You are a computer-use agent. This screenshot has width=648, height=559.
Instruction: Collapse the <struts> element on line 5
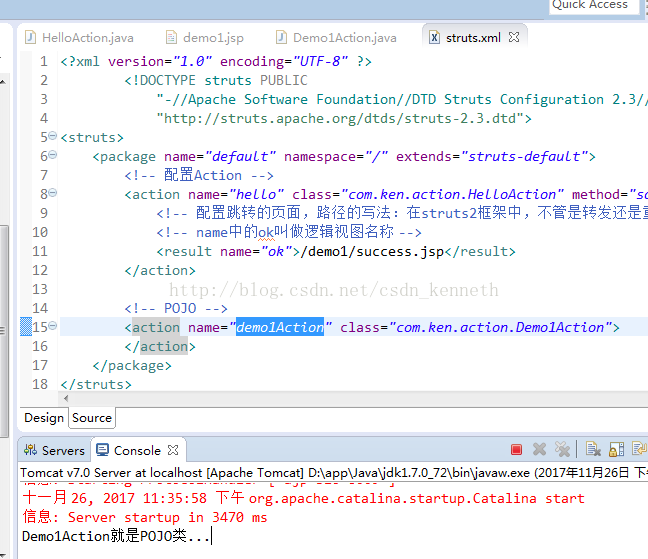click(52, 136)
